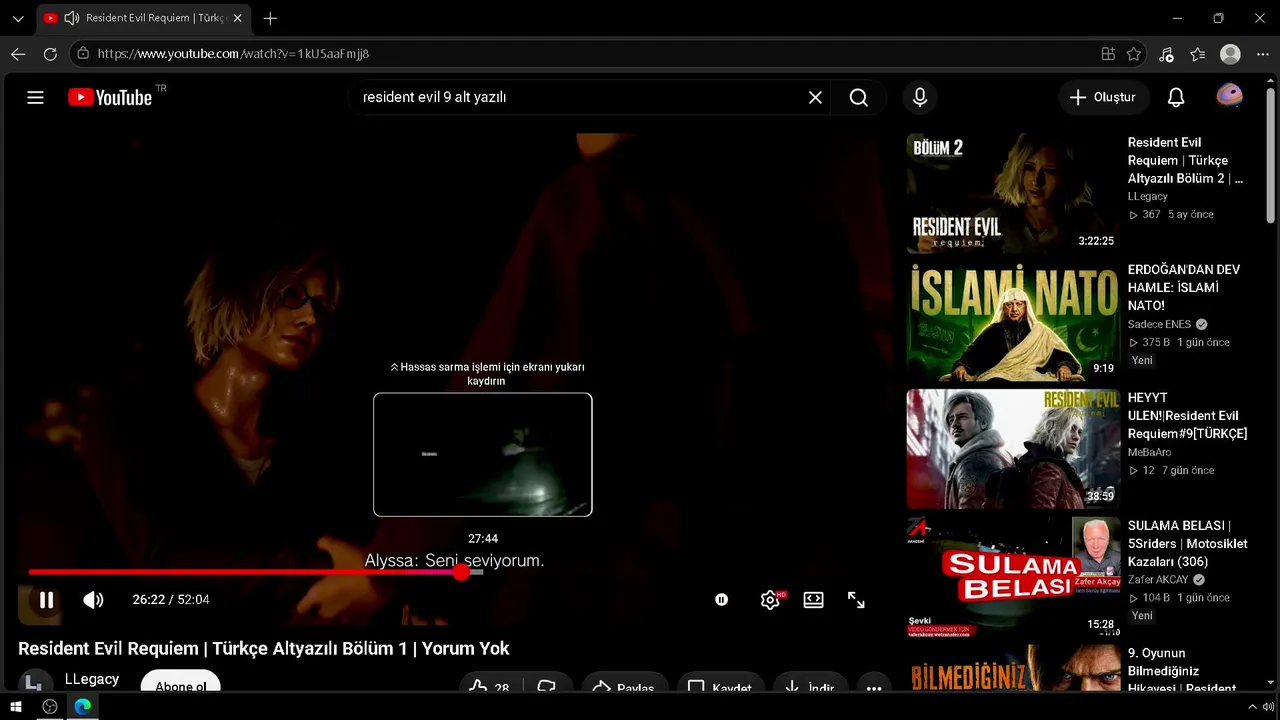
Task: Visit the MeBaAro channel
Action: tap(1149, 452)
